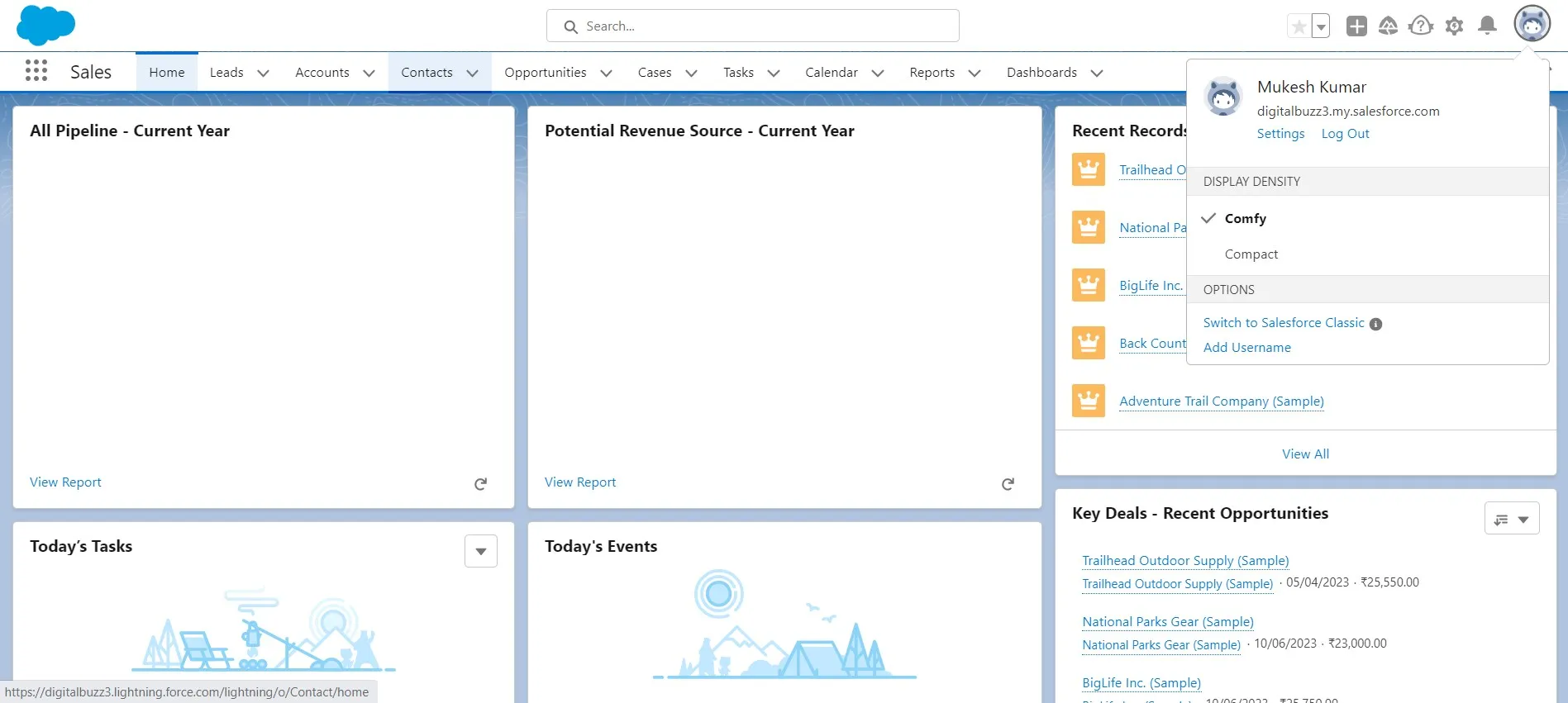Screen dimensions: 1568x703
Task: Open the Setup gear icon
Action: [x=1455, y=26]
